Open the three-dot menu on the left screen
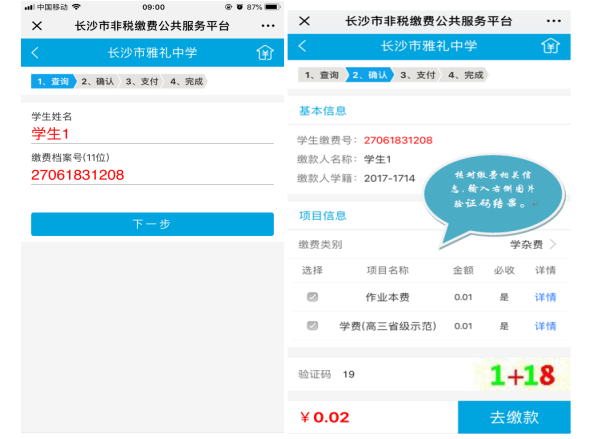Image resolution: width=597 pixels, height=439 pixels. [268, 26]
